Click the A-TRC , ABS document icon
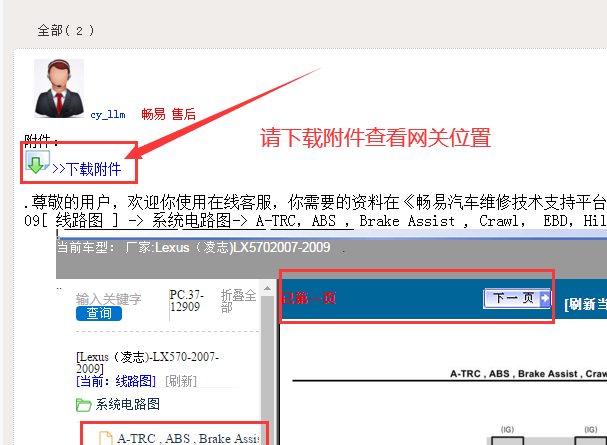Viewport: 607px width, 445px height. [x=105, y=438]
